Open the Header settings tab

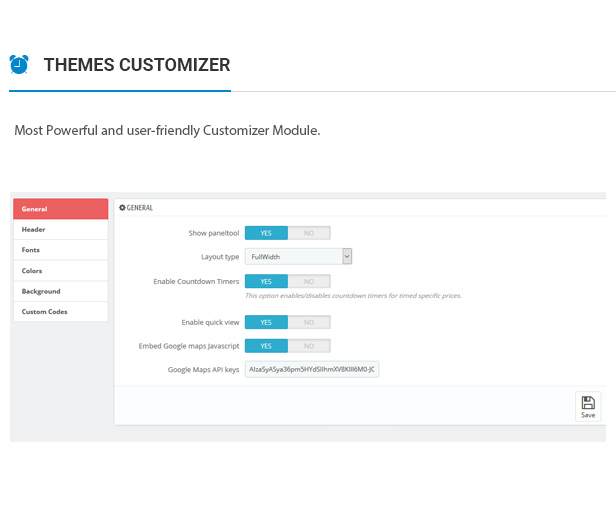coord(60,230)
